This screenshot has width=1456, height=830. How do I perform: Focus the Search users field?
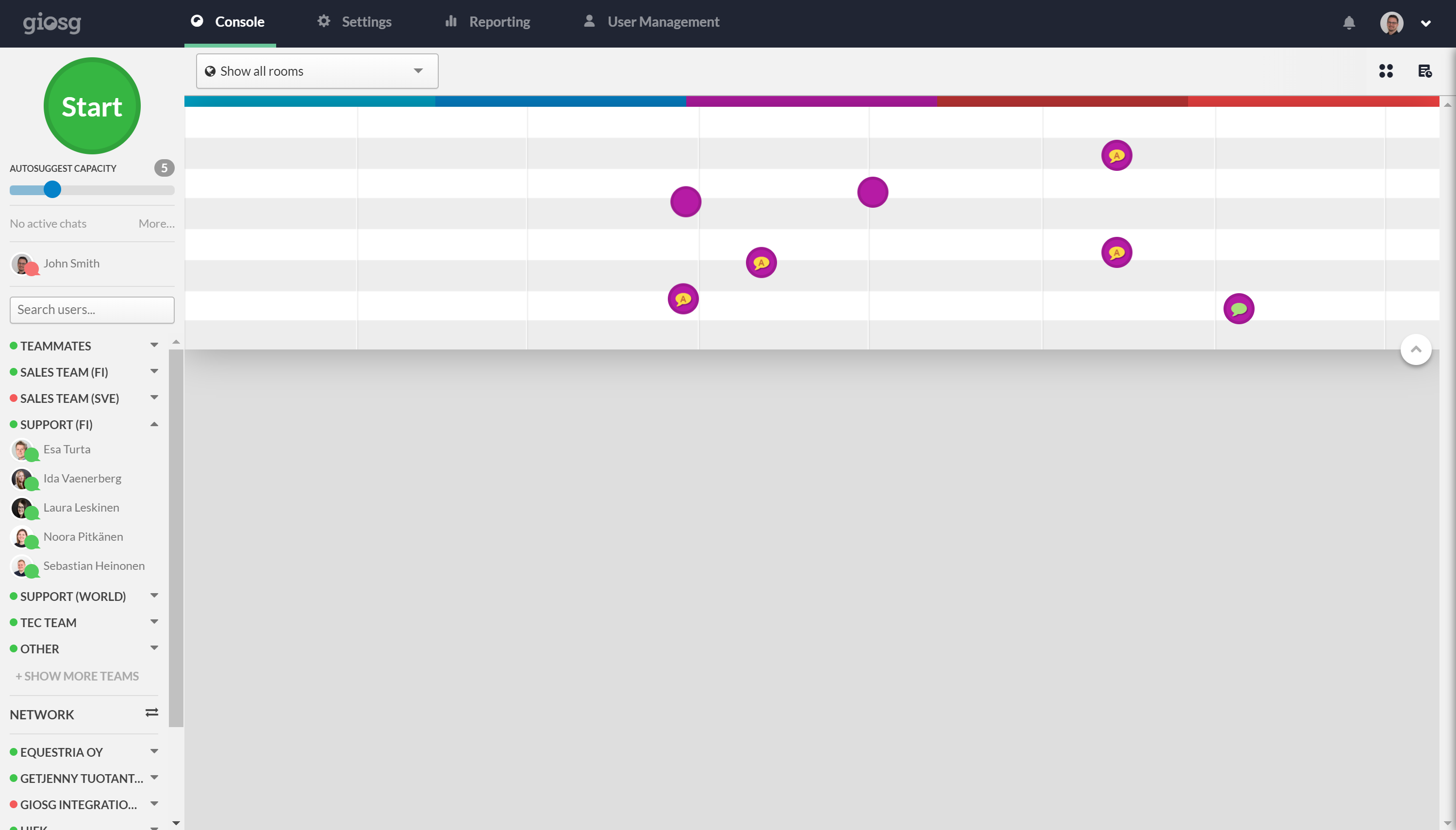[x=92, y=310]
